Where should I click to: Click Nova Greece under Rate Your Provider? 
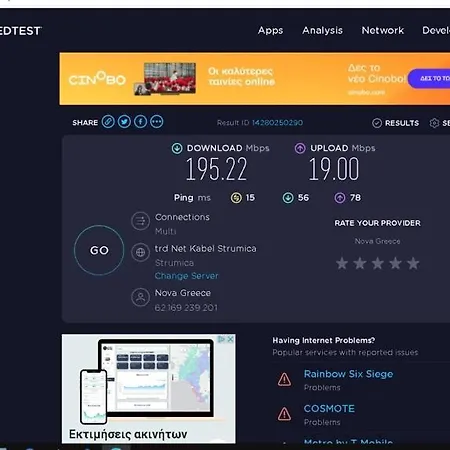(x=377, y=241)
